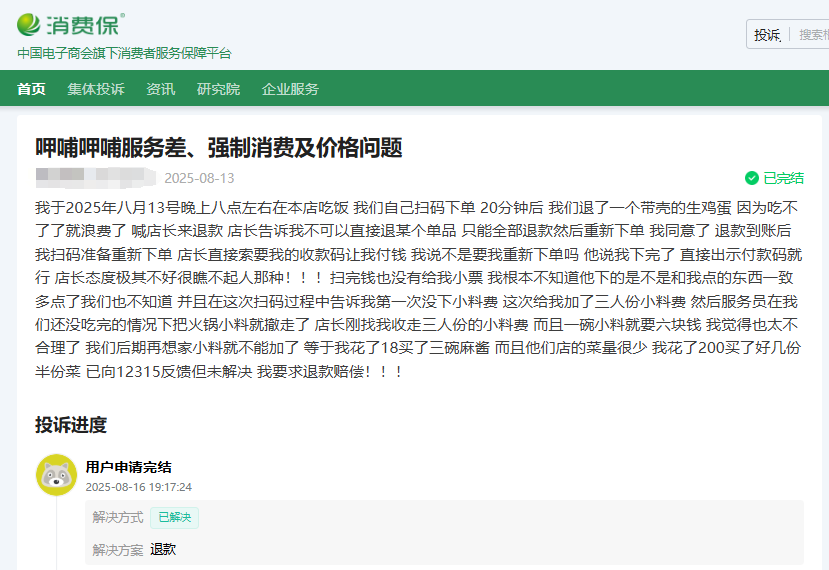Click the tagline 中国电子商会旗下消费者服务保障平台
The width and height of the screenshot is (829, 570).
[x=124, y=53]
